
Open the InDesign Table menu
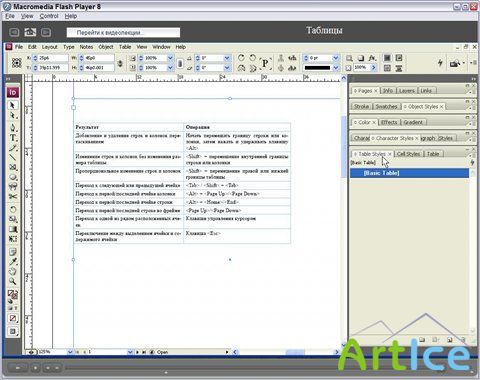click(125, 47)
